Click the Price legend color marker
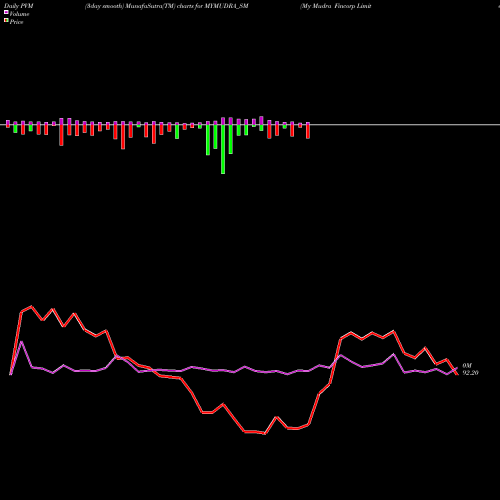The height and width of the screenshot is (500, 500). click(6, 21)
